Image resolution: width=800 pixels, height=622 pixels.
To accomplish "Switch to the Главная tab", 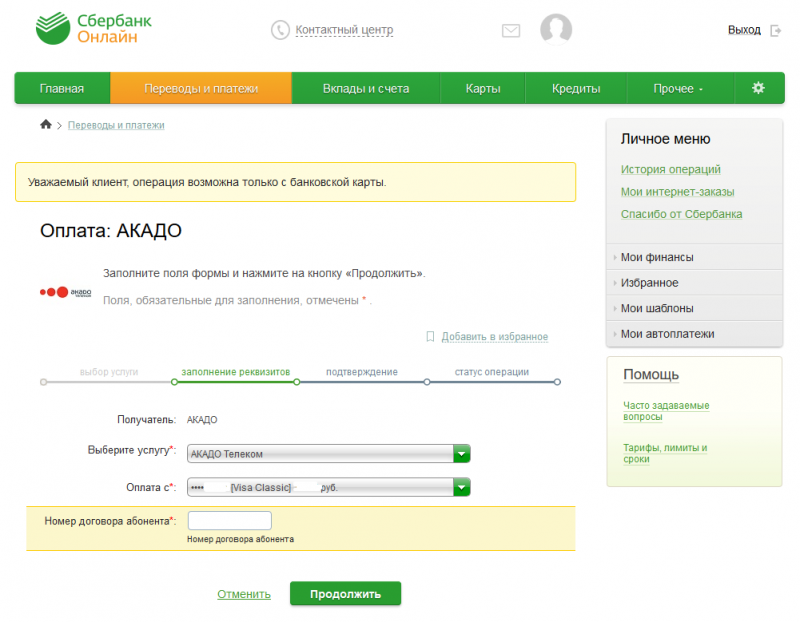I will point(62,88).
